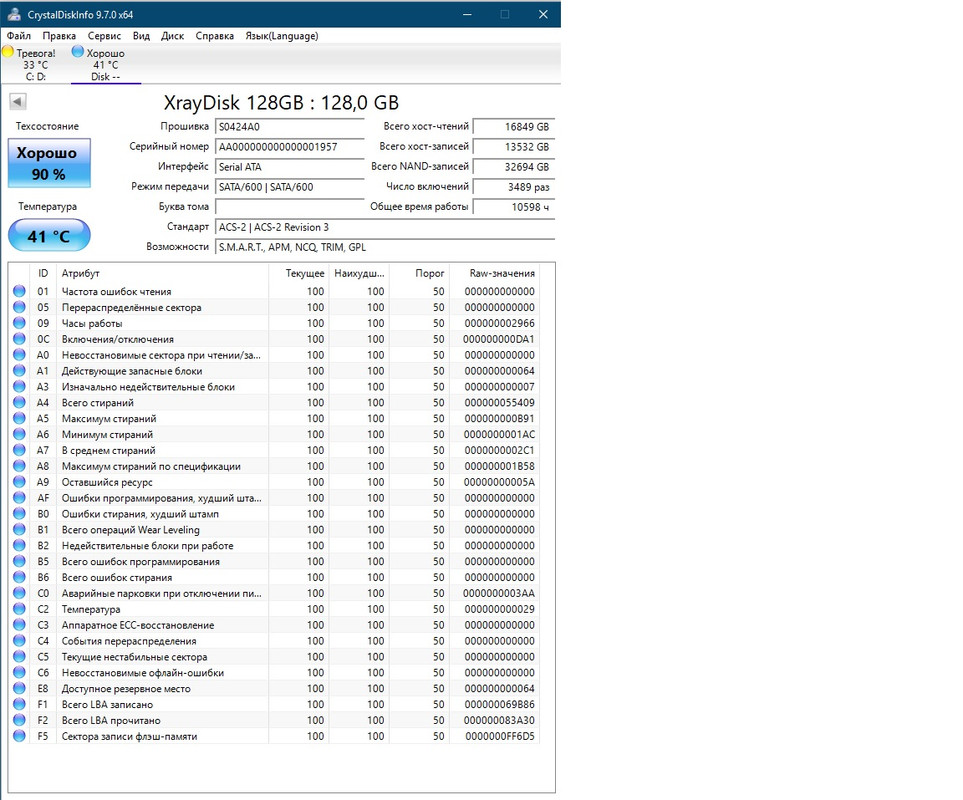Click the Прошивка field S0424A0
Viewport: 963px width, 800px height.
290,126
